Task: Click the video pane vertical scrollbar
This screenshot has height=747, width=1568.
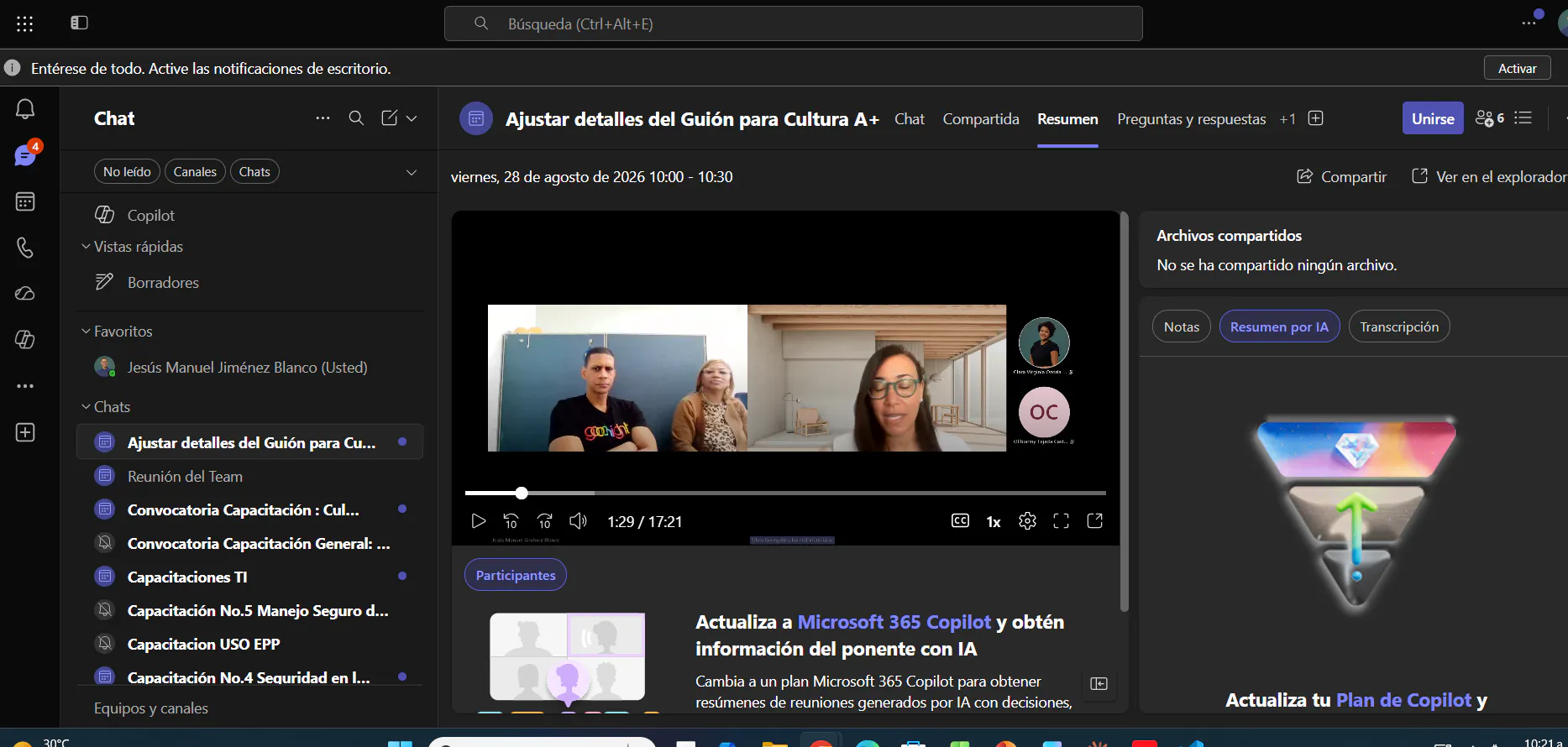Action: pyautogui.click(x=1124, y=411)
